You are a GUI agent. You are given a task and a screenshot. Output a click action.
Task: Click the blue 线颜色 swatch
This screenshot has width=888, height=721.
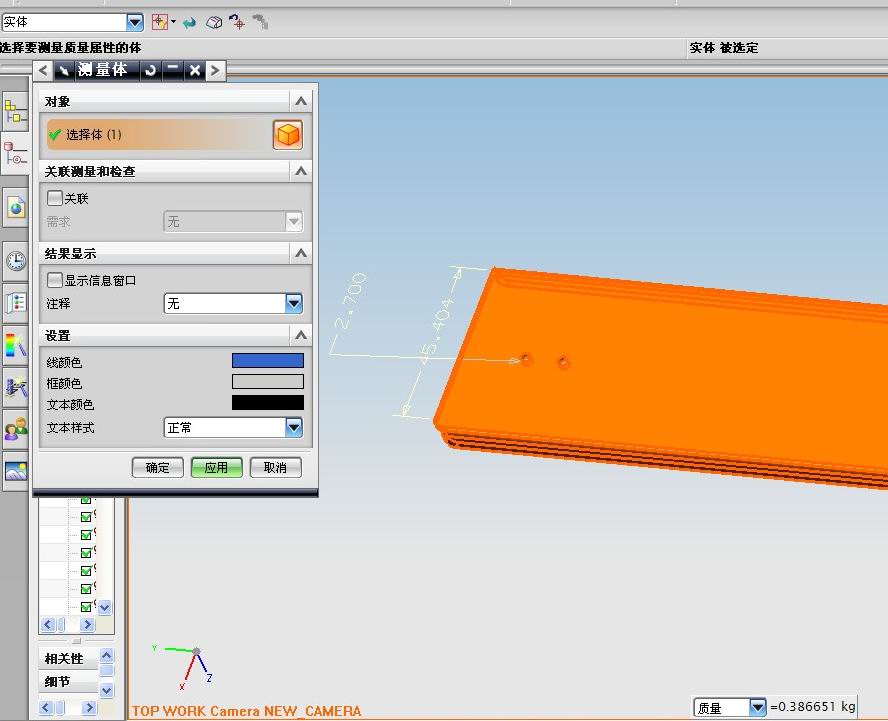[x=268, y=361]
